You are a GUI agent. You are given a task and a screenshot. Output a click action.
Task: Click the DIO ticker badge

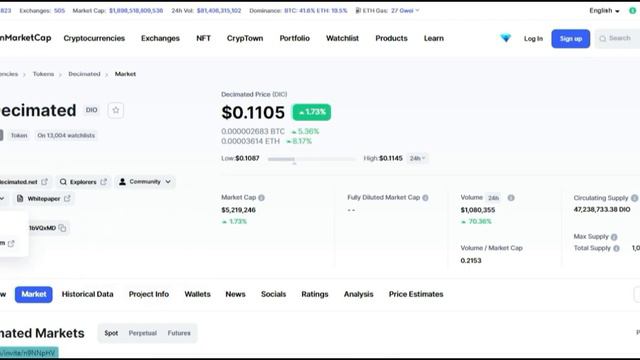point(91,110)
